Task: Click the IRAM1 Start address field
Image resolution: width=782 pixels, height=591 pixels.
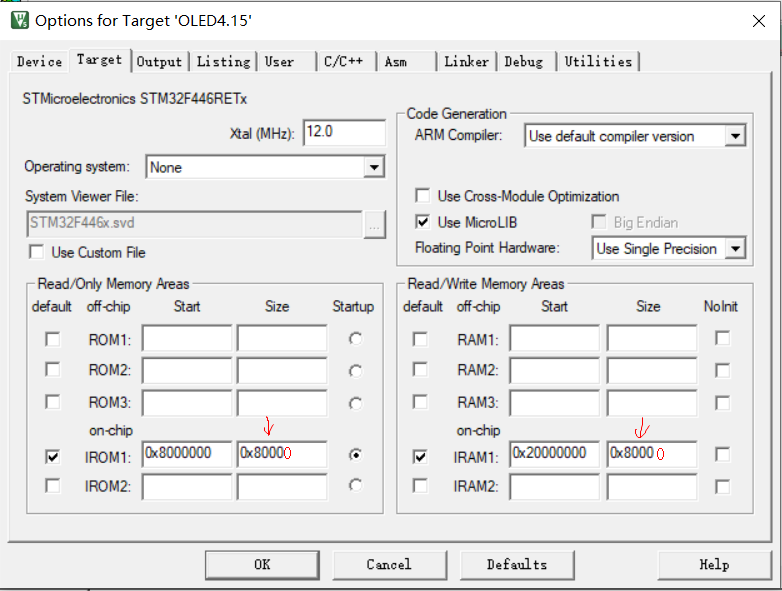Action: [555, 454]
